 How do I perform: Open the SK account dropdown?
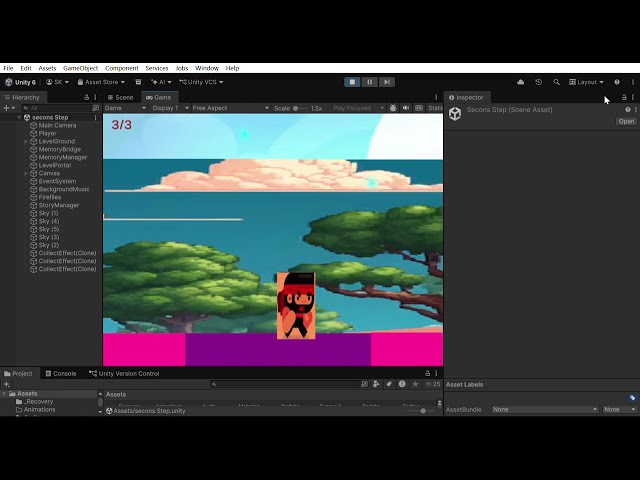click(x=57, y=82)
